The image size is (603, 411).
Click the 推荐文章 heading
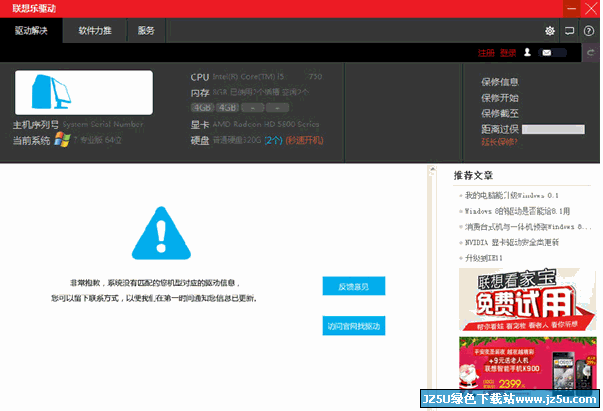(x=473, y=176)
